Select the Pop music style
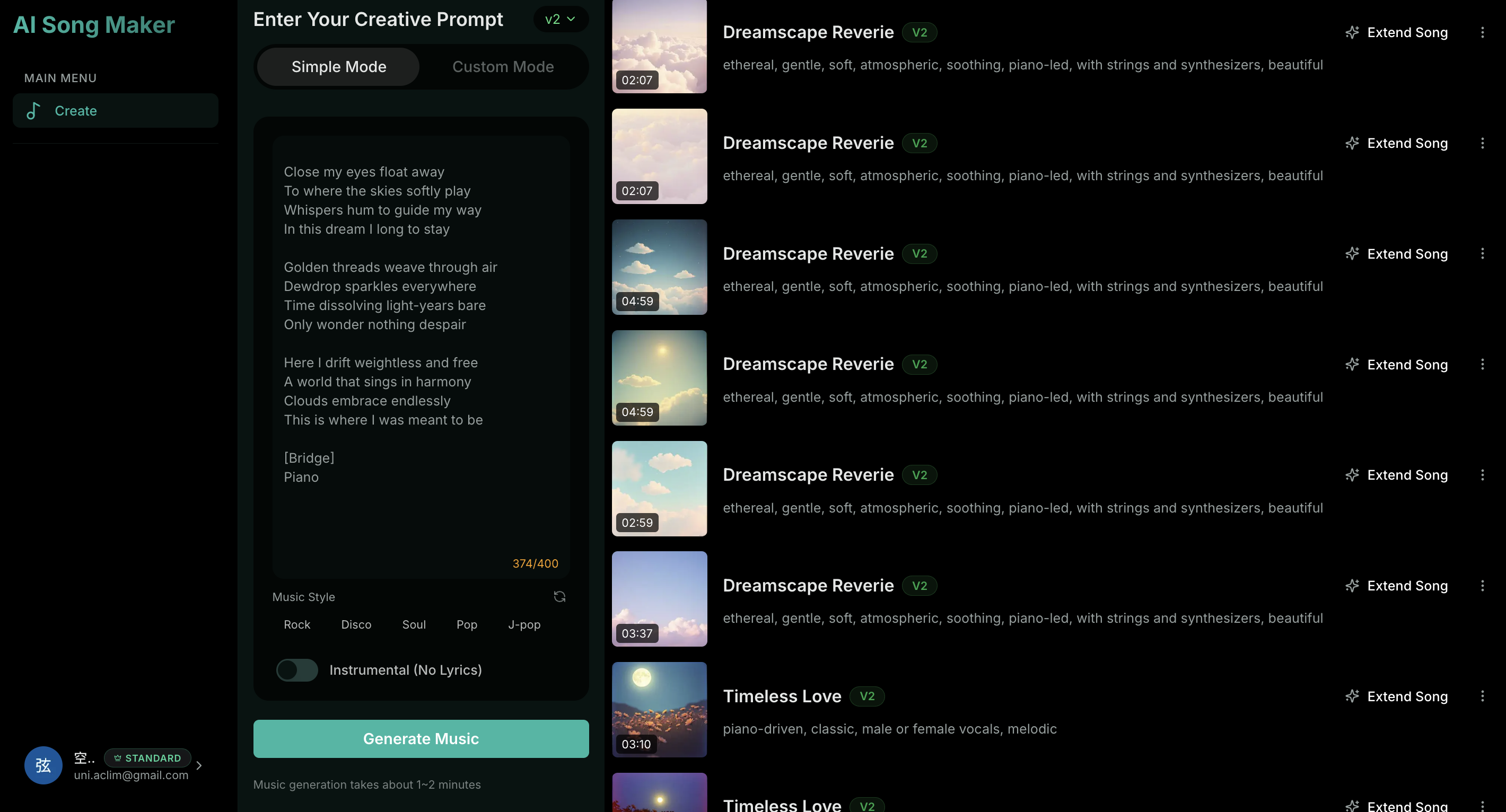This screenshot has height=812, width=1506. [x=467, y=624]
